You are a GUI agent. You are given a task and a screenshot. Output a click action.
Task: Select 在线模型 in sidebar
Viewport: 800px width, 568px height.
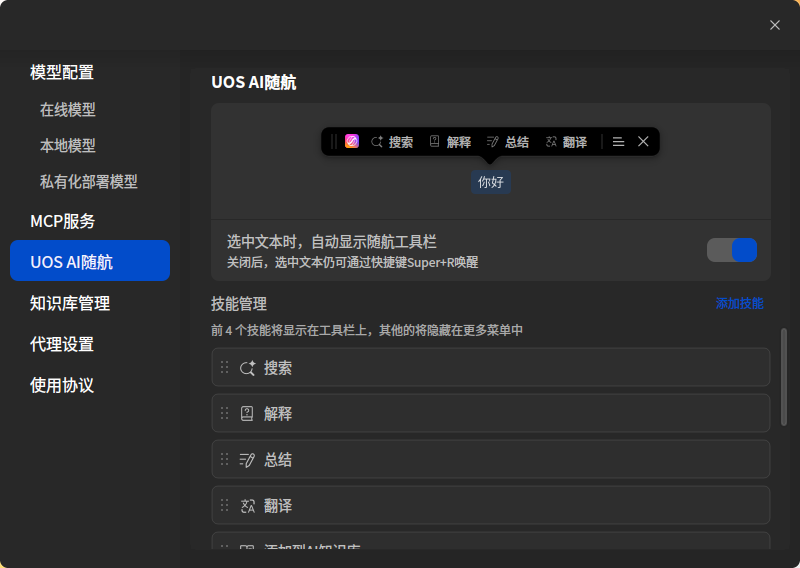click(x=68, y=109)
